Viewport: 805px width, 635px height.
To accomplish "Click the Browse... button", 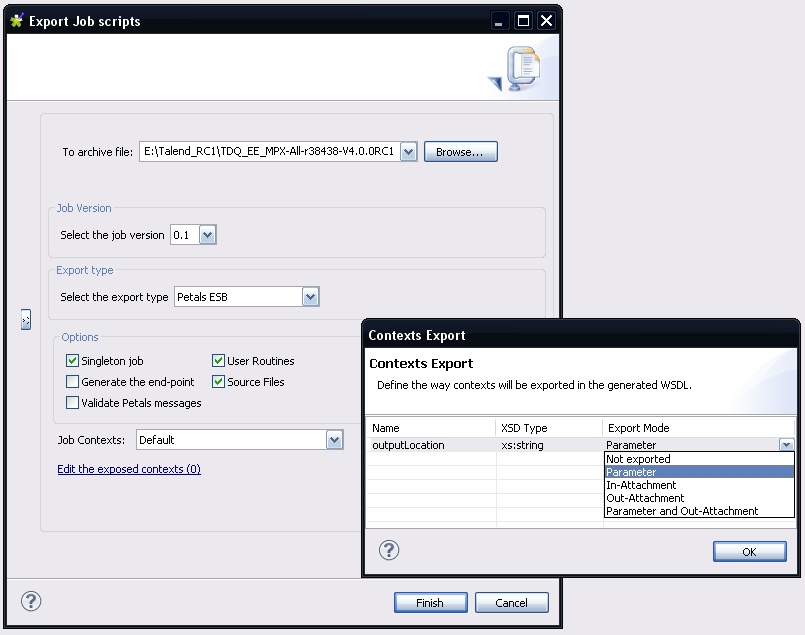I will (460, 152).
